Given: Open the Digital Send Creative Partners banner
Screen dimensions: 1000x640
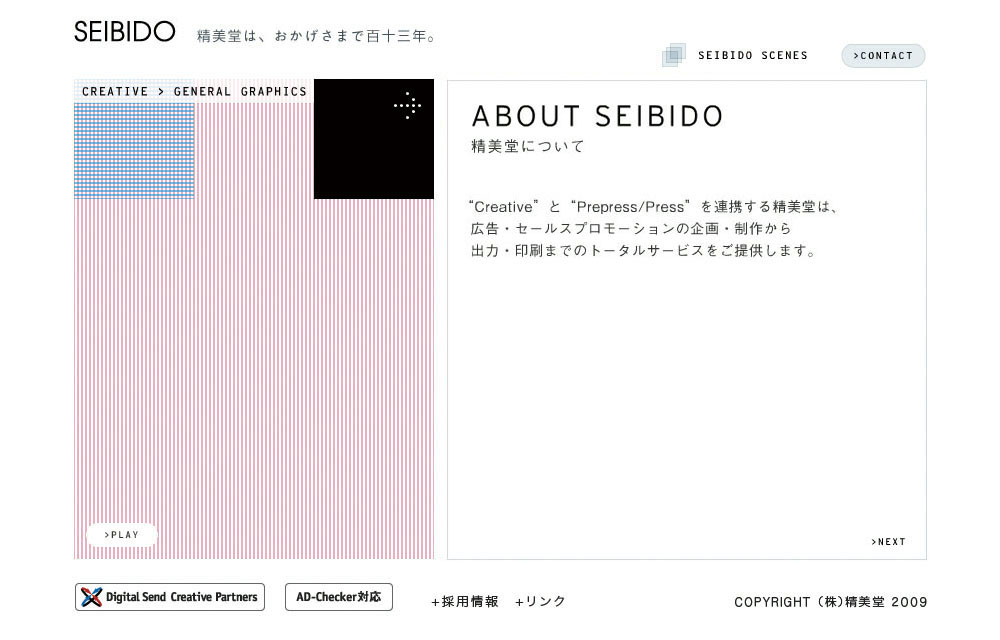Looking at the screenshot, I should [x=170, y=597].
